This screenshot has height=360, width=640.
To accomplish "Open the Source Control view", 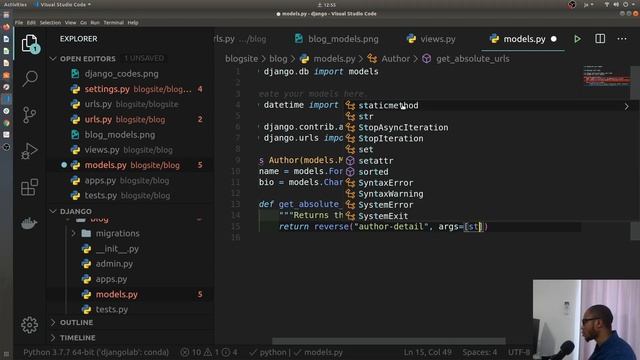I will (29, 115).
